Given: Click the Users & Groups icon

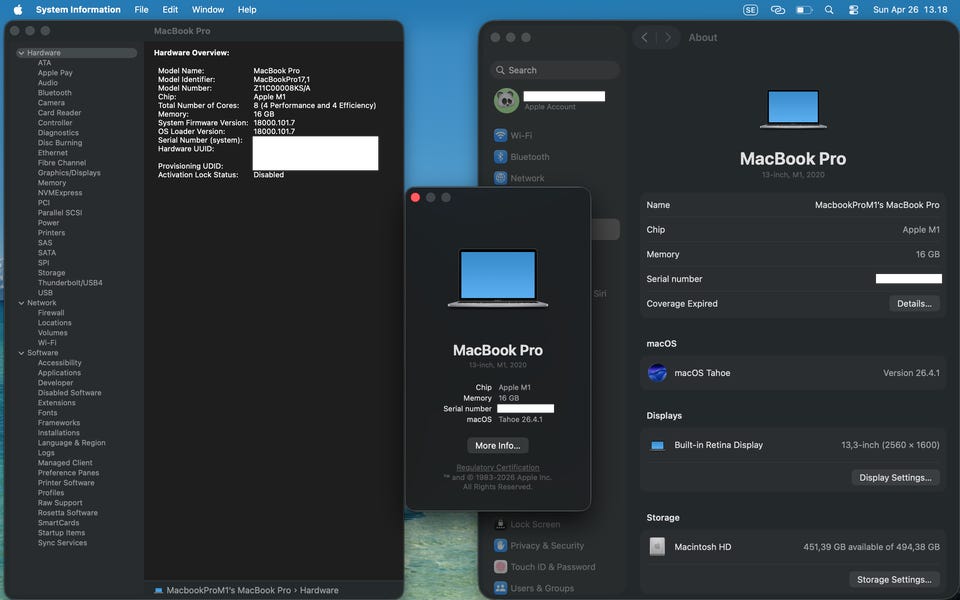Looking at the screenshot, I should coord(500,588).
